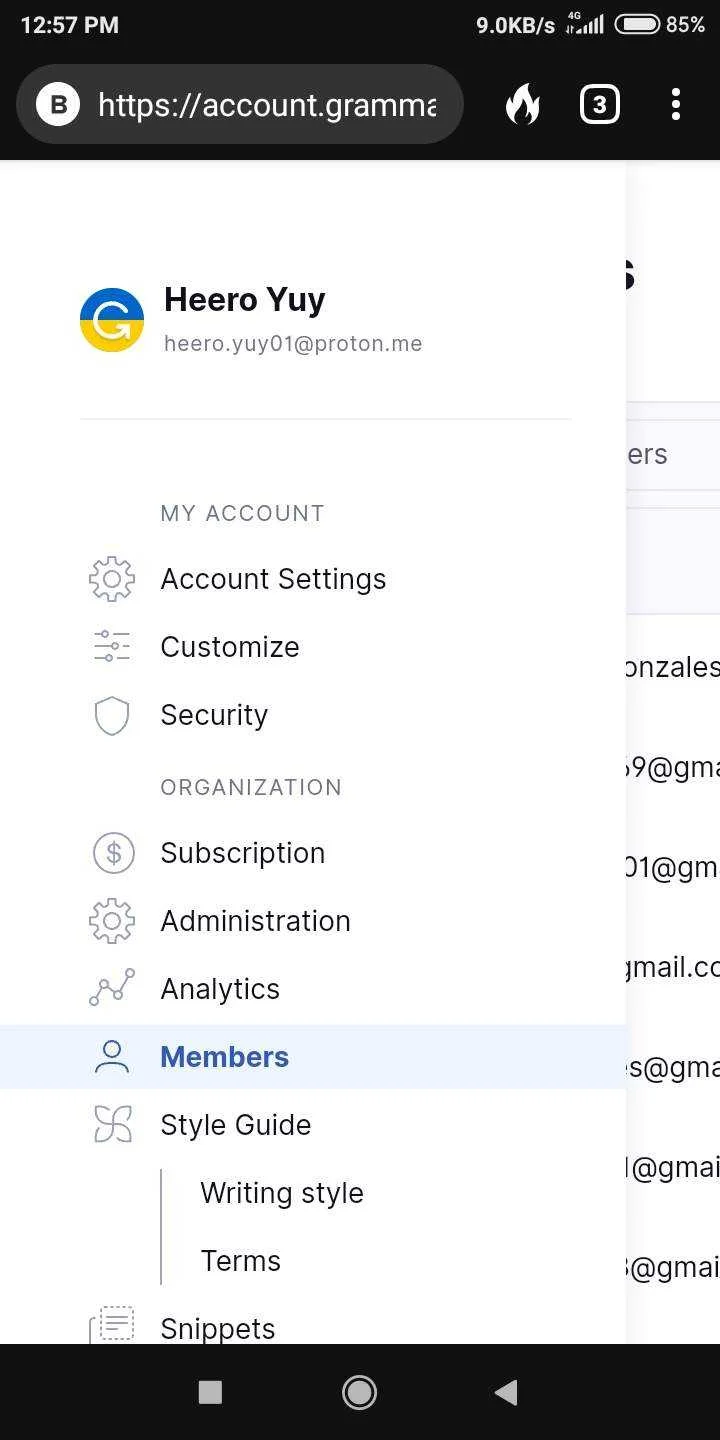Click the MY ACCOUNT section heading

243,513
